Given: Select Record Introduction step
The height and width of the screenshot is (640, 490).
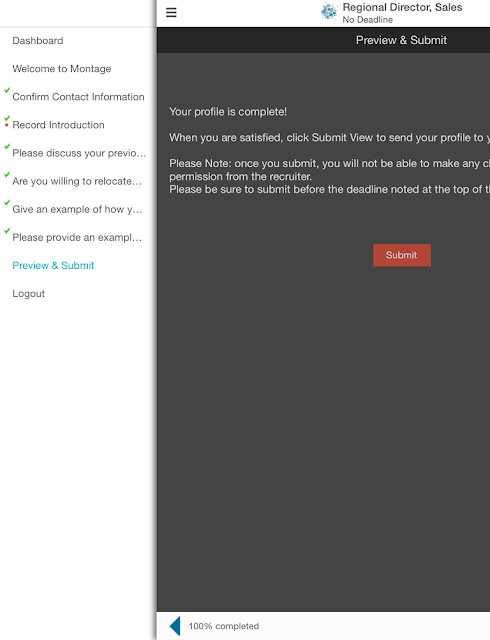Looking at the screenshot, I should [x=58, y=125].
